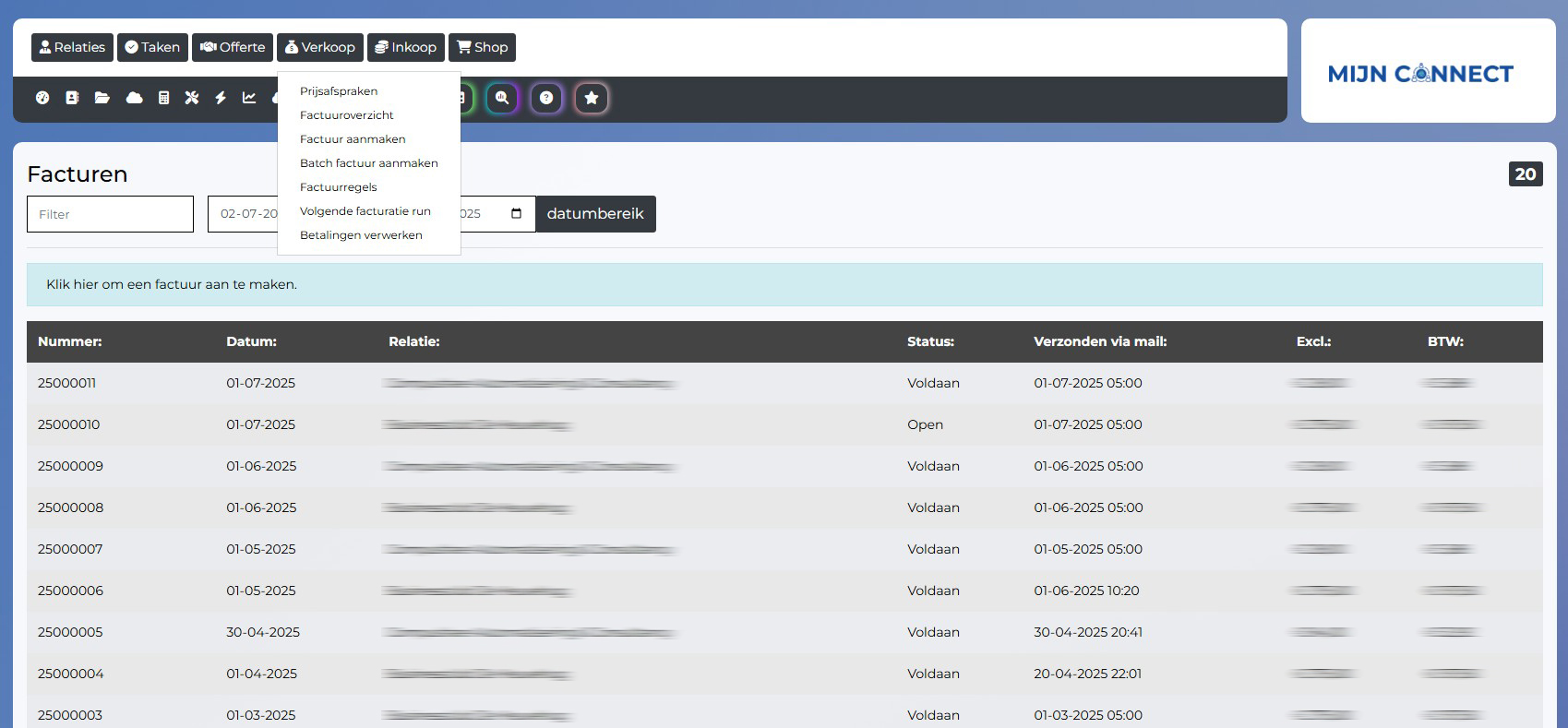This screenshot has width=1568, height=728.
Task: Click the cloud icon in toolbar
Action: [x=134, y=98]
